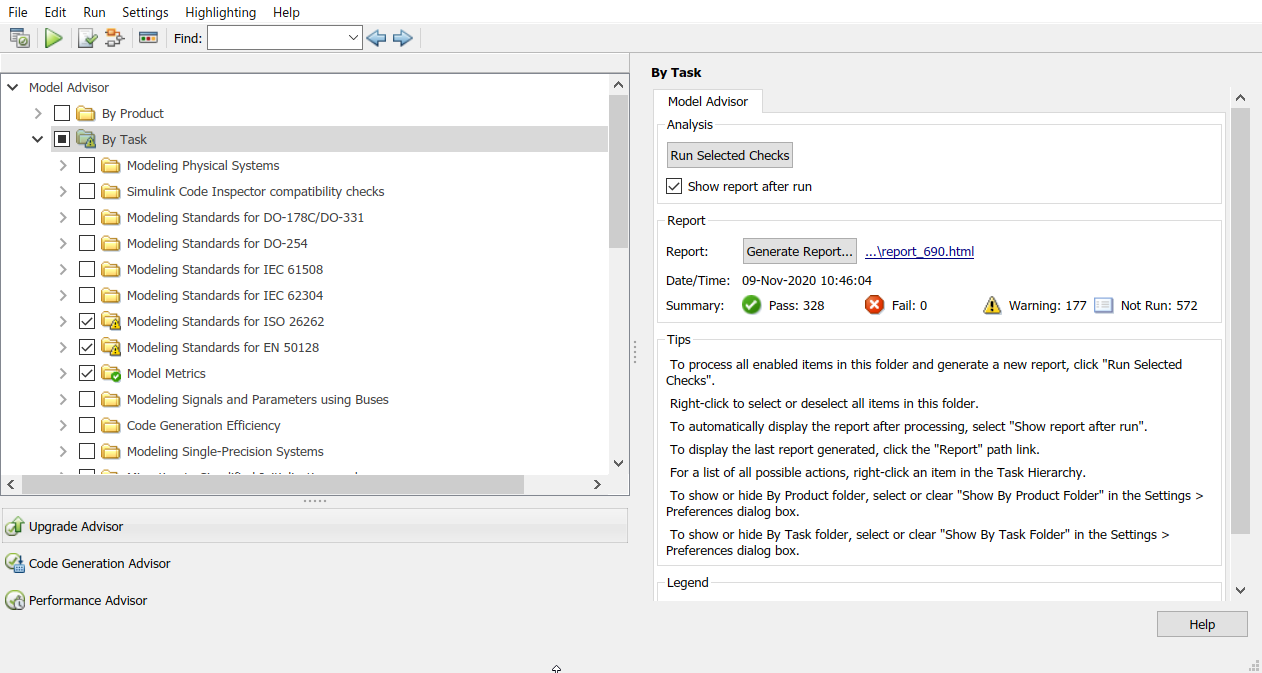Open the Code Generation Advisor
Viewport: 1262px width, 673px height.
tap(97, 563)
